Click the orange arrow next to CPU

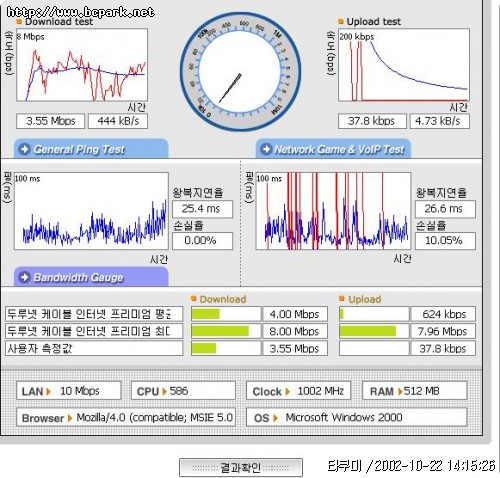(x=164, y=391)
